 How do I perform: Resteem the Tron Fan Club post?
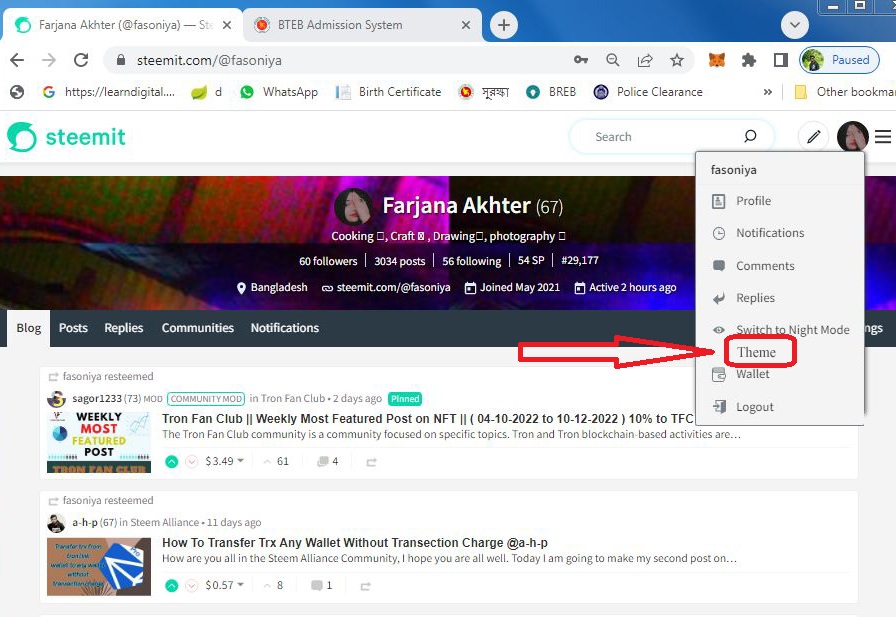[x=371, y=462]
